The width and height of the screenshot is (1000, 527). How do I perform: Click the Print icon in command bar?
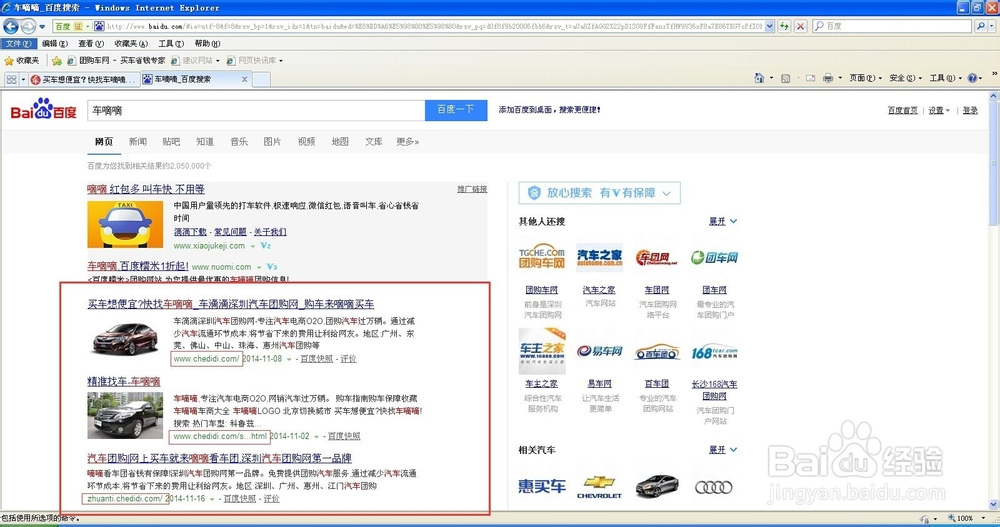coord(828,78)
